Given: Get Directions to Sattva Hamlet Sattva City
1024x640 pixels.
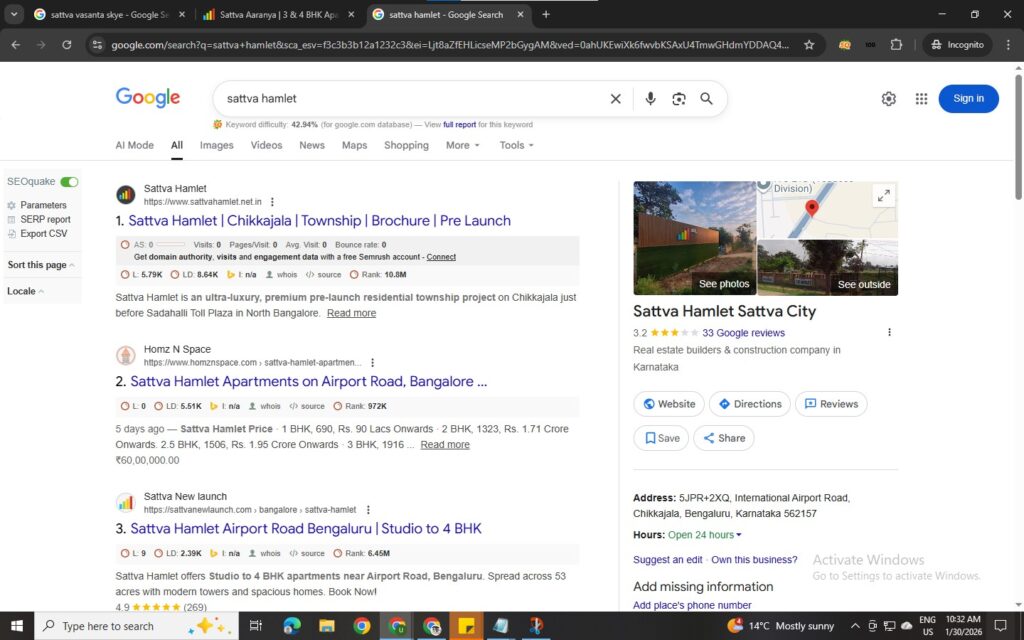Looking at the screenshot, I should pos(749,404).
